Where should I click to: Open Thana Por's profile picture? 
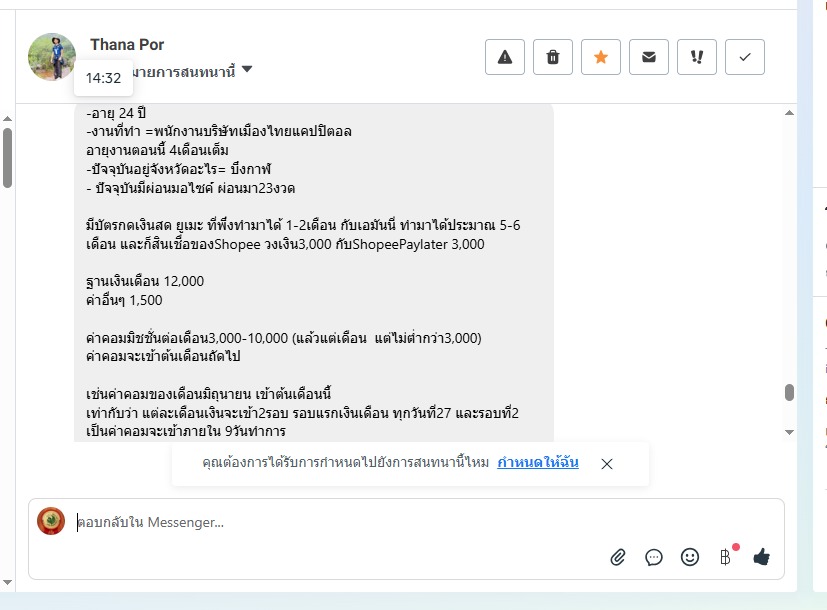click(52, 57)
